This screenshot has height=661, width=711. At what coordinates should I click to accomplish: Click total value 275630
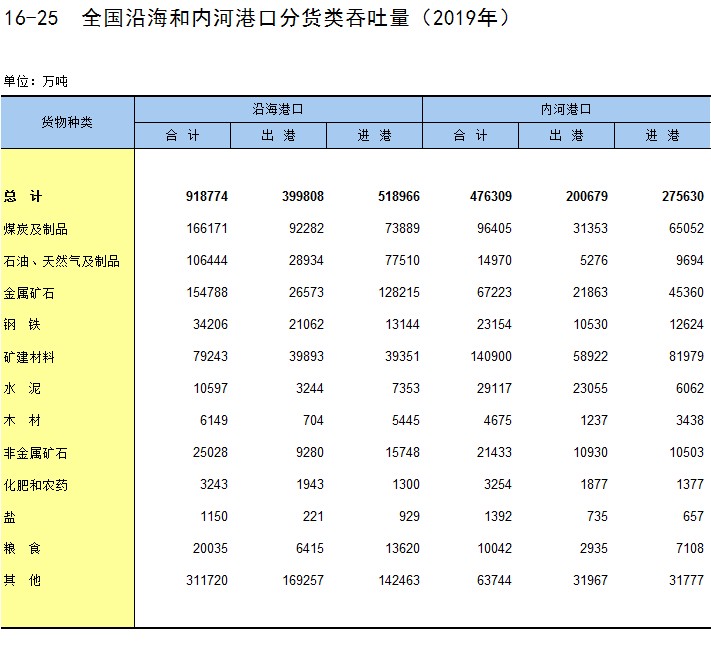pos(683,196)
